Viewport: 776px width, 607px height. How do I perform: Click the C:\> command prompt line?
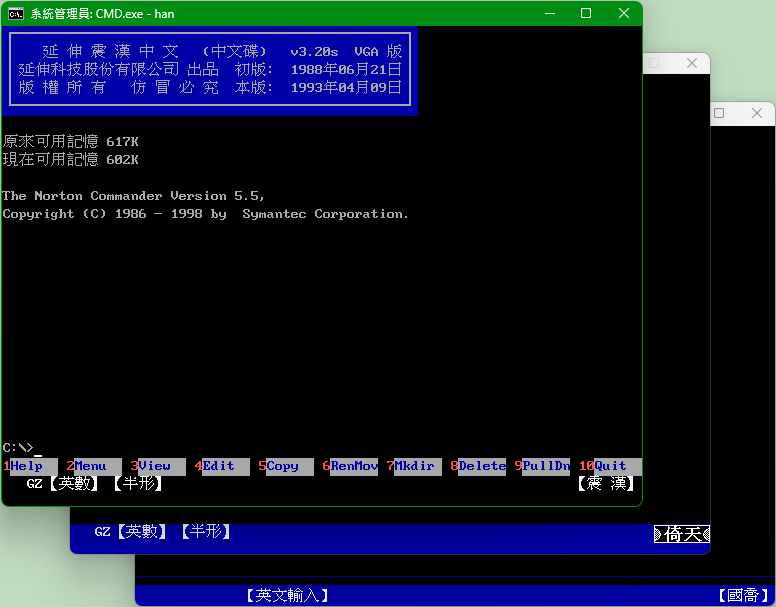point(22,448)
